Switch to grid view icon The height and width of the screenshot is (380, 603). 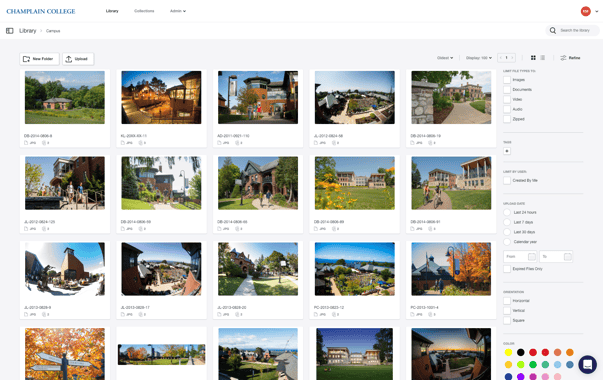[533, 58]
